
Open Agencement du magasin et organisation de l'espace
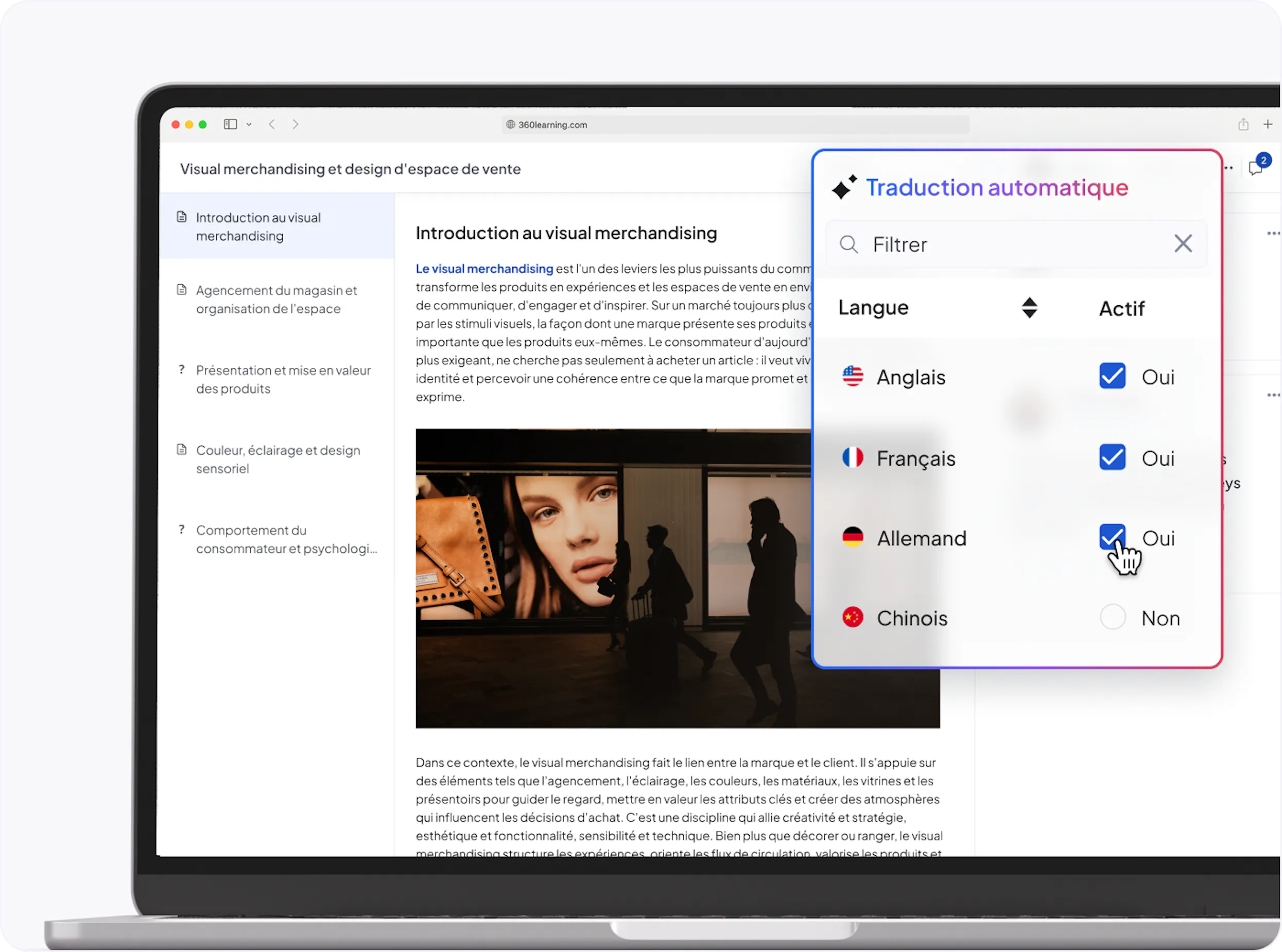278,299
